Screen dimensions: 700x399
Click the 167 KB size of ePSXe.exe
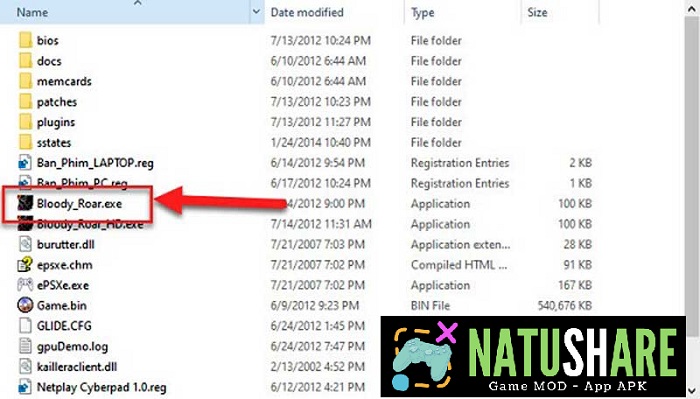[x=575, y=285]
